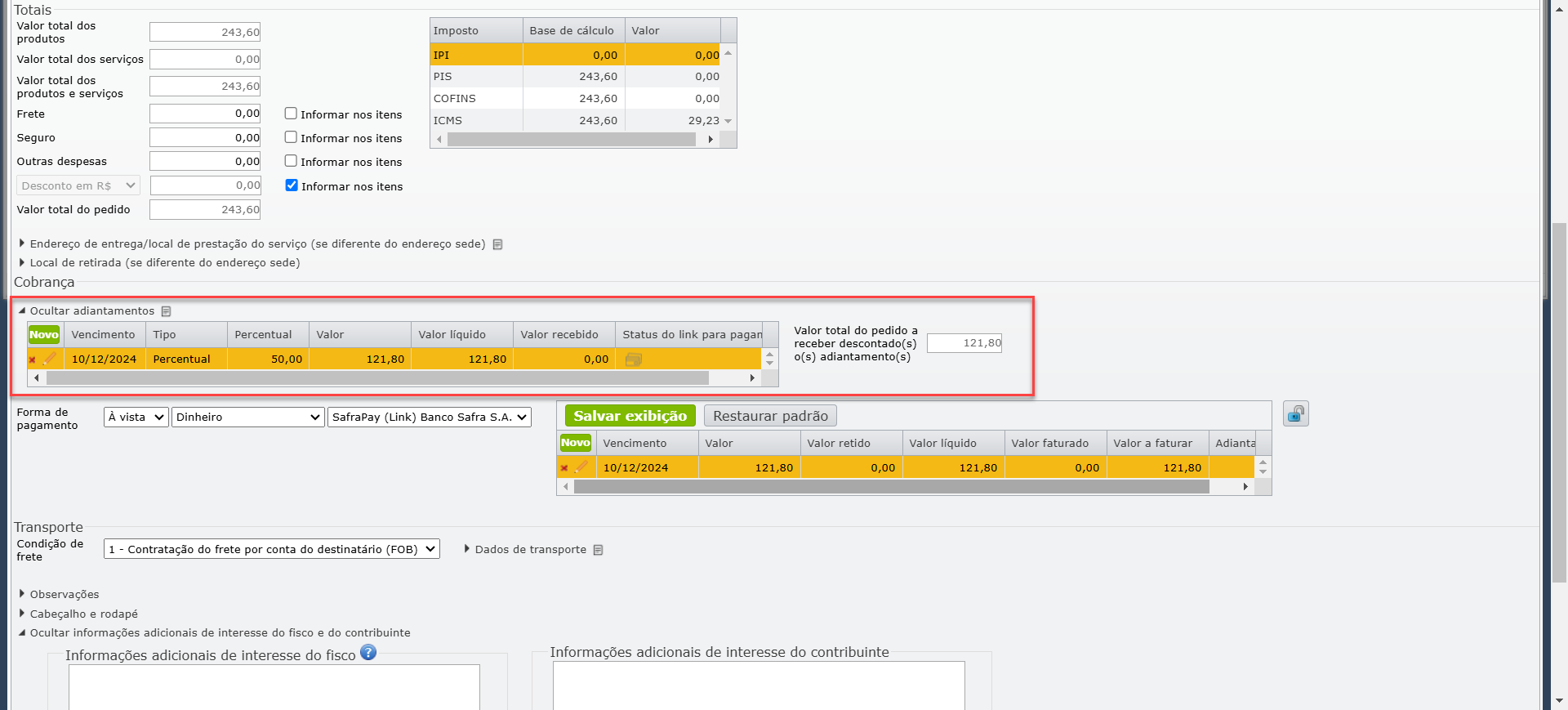This screenshot has height=710, width=1568.
Task: Click the note icon beside Ocultar adiantamentos
Action: point(167,311)
